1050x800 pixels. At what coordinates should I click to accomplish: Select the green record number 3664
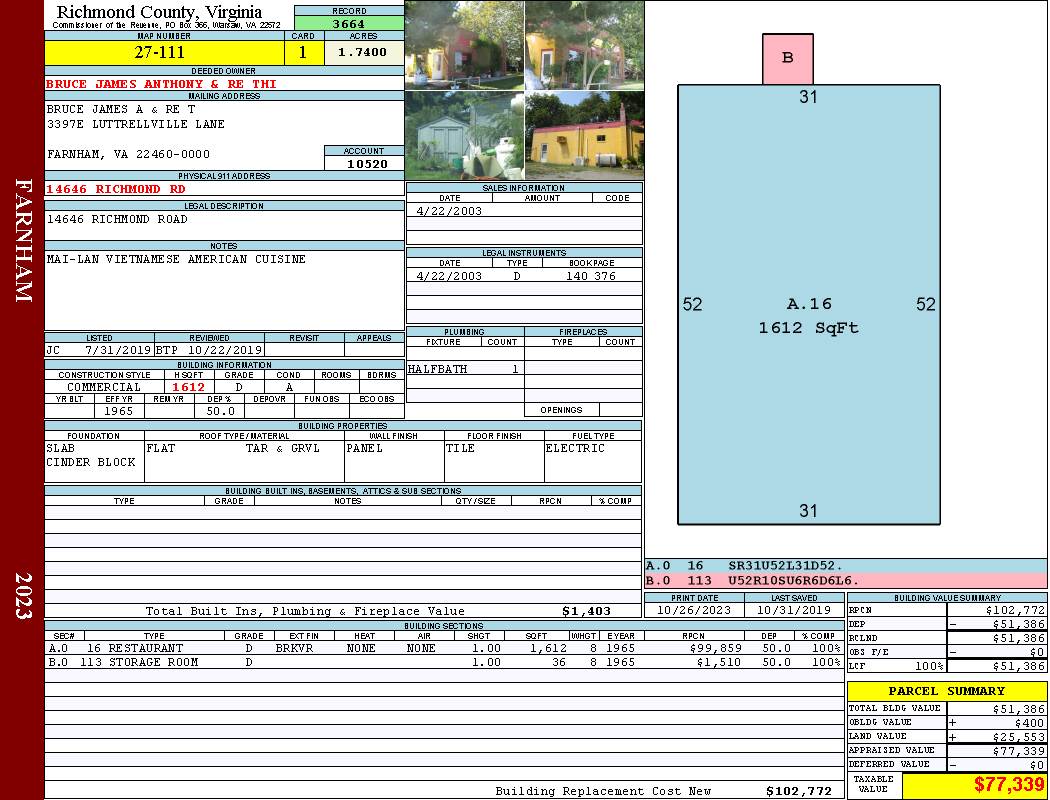(349, 24)
